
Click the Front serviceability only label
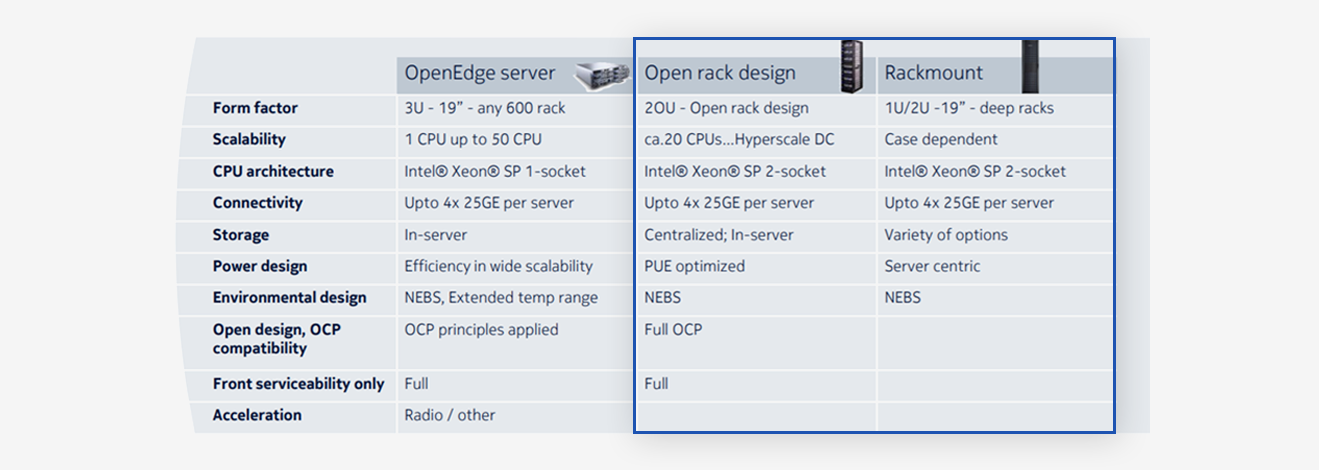point(298,384)
